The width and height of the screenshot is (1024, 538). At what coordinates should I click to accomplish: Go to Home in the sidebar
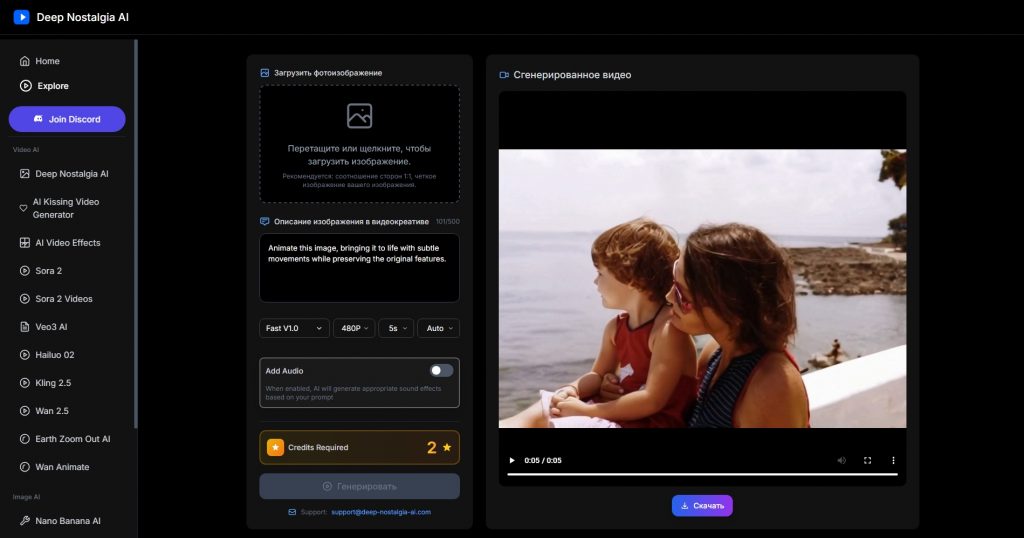coord(47,61)
